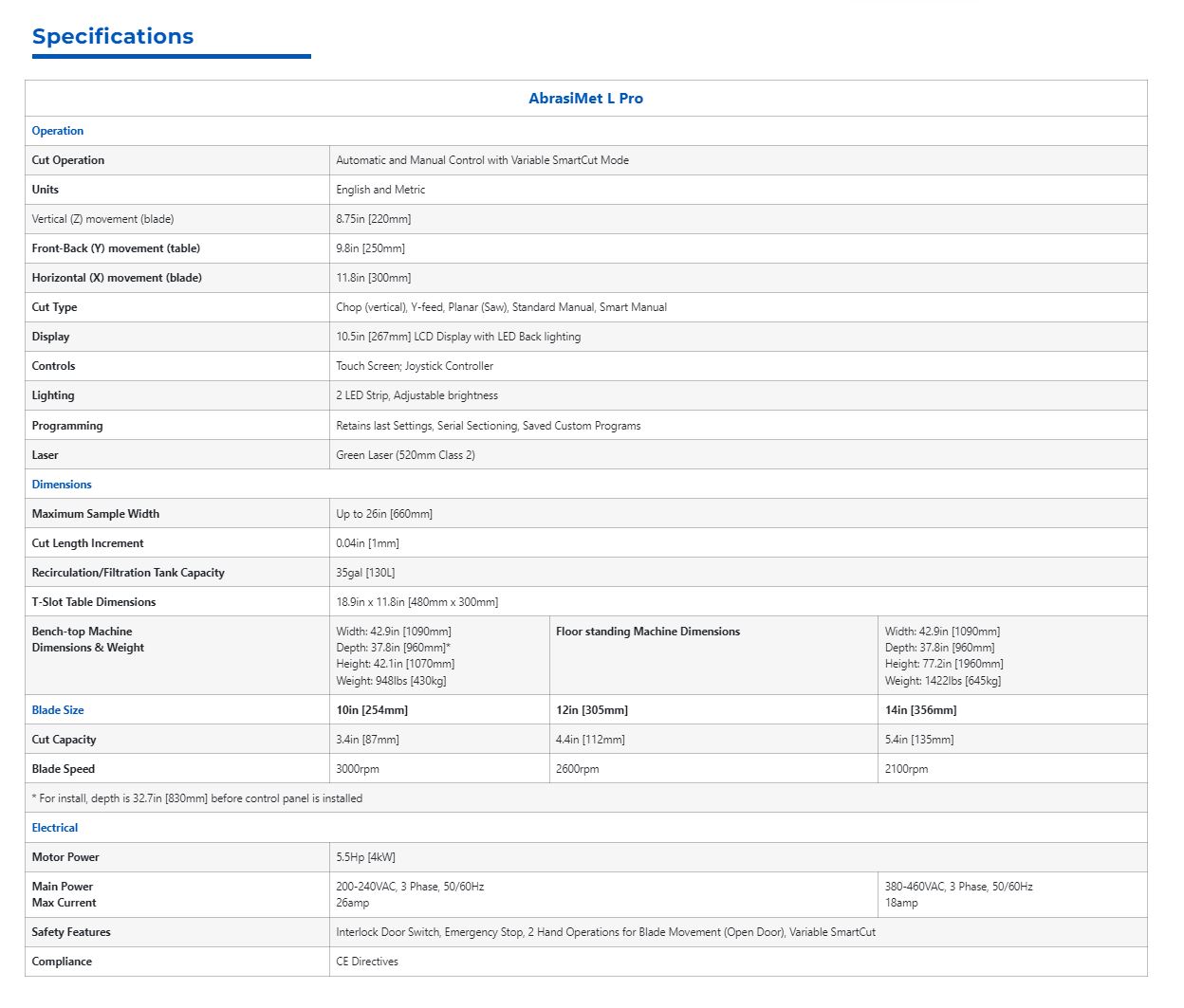This screenshot has height=1008, width=1184.
Task: Select the 11.8in [300mm] blade movement value
Action: tap(374, 278)
